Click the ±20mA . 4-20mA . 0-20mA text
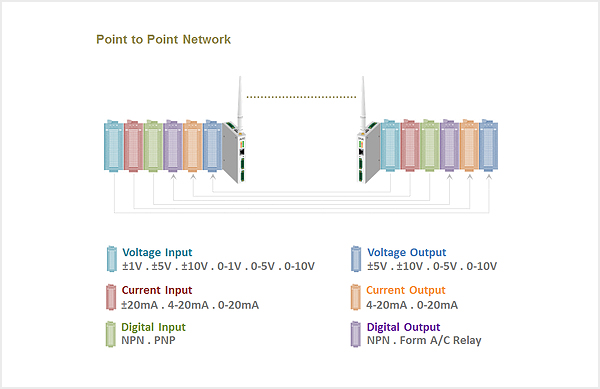This screenshot has height=389, width=600. 190,305
